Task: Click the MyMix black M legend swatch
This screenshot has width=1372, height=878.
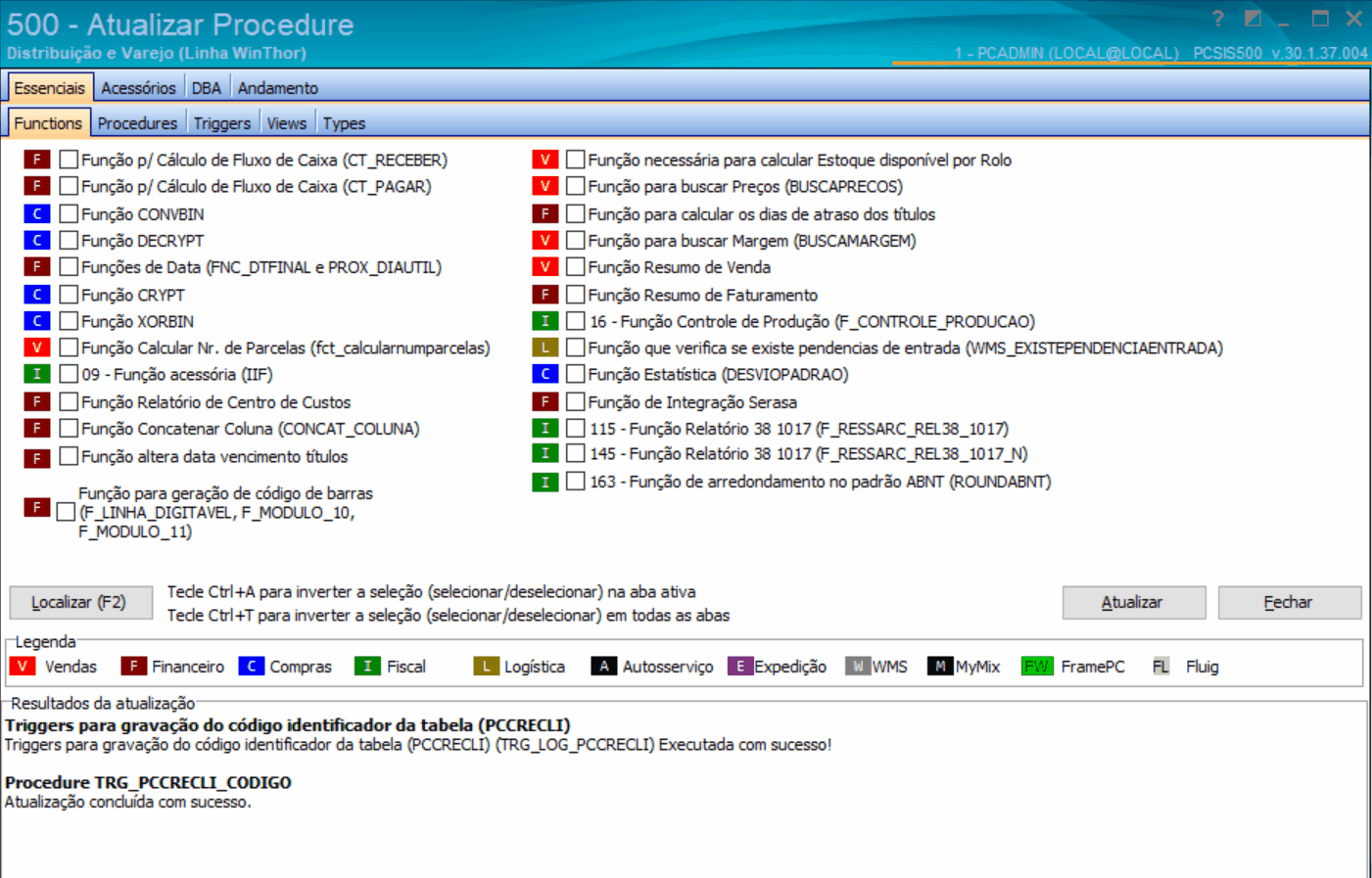Action: coord(940,667)
